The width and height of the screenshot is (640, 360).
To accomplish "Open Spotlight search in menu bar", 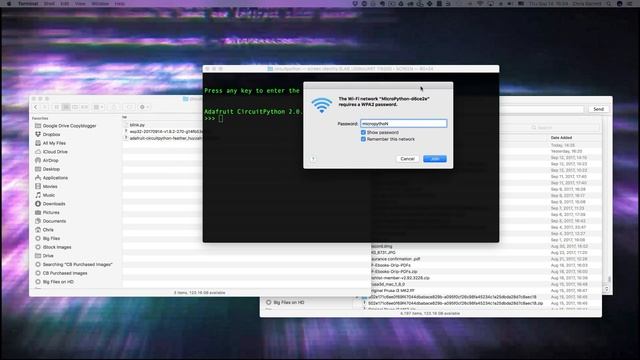I will click(609, 3).
